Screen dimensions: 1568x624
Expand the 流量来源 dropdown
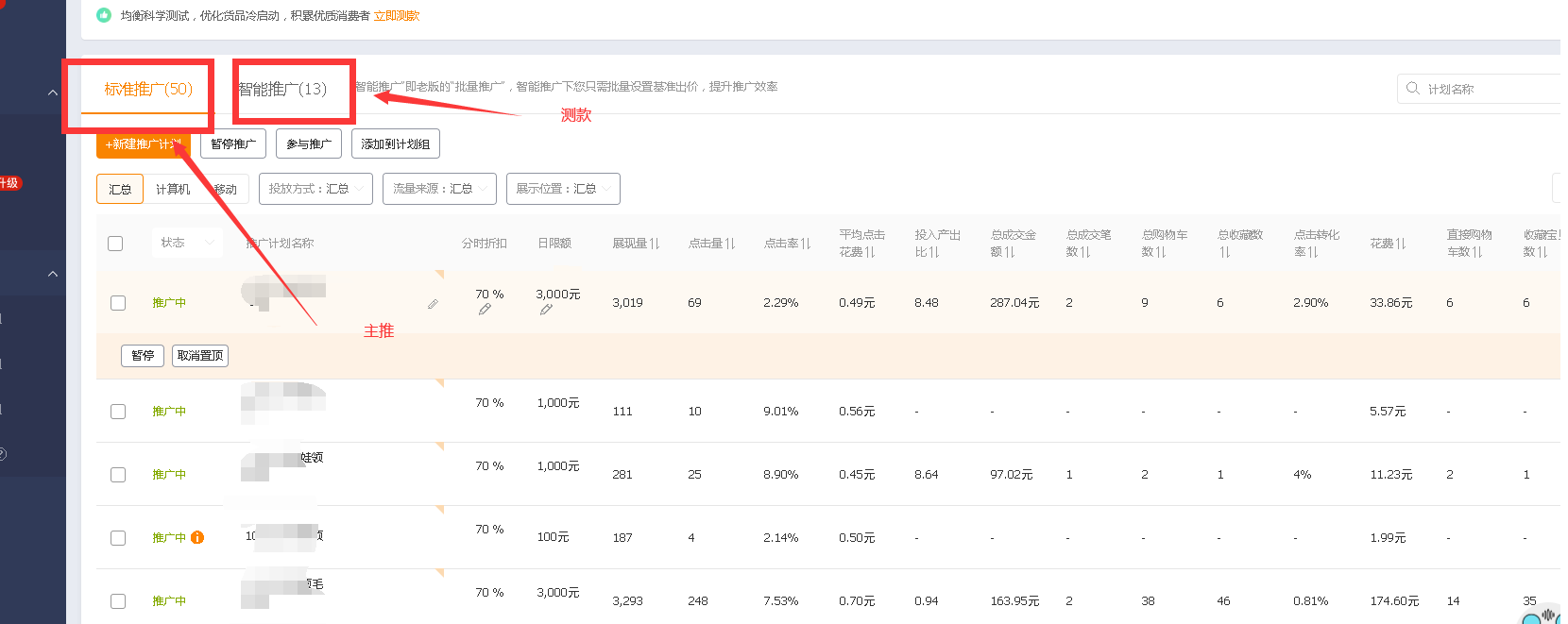(x=439, y=189)
